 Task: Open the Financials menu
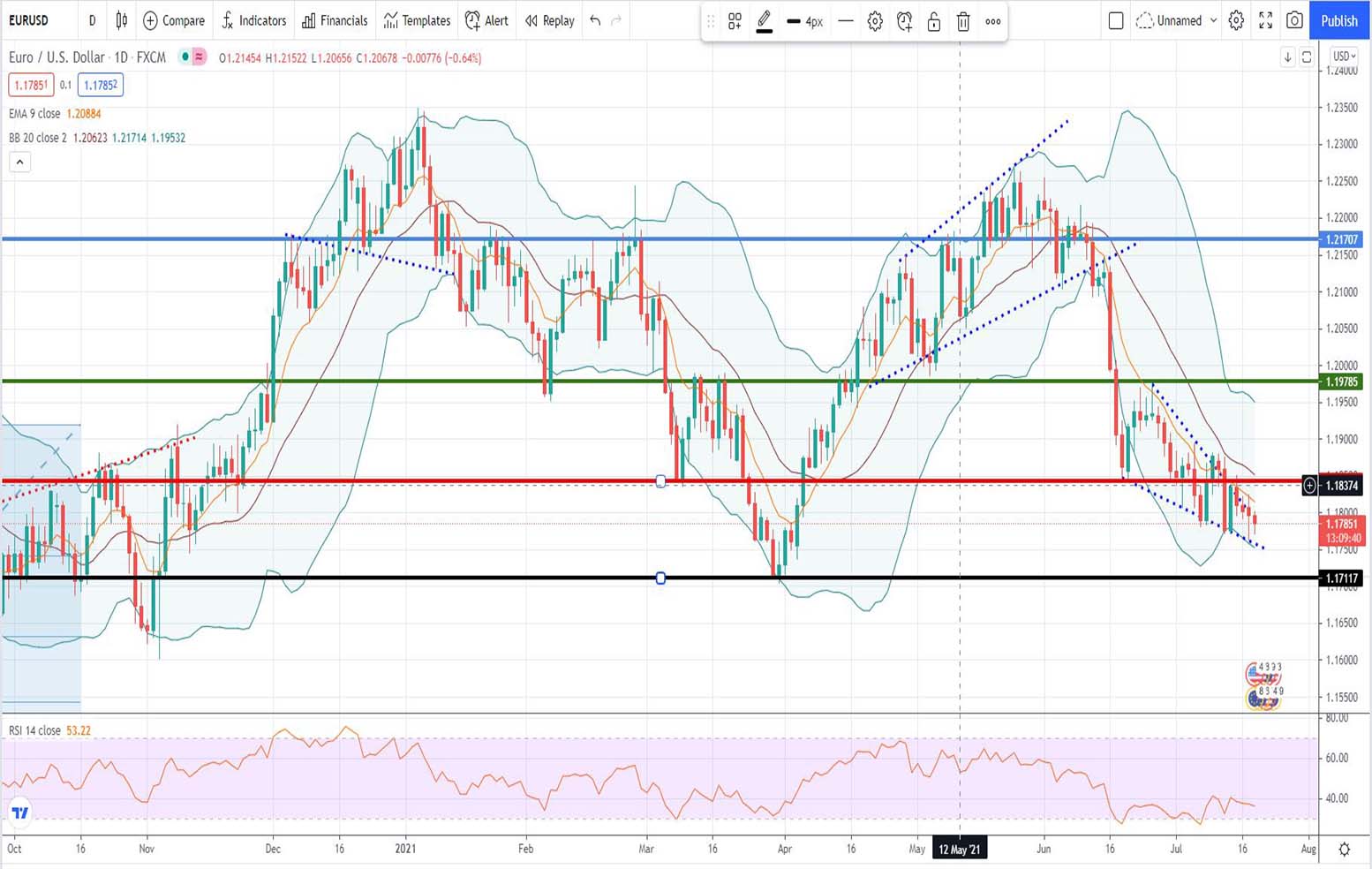[335, 20]
